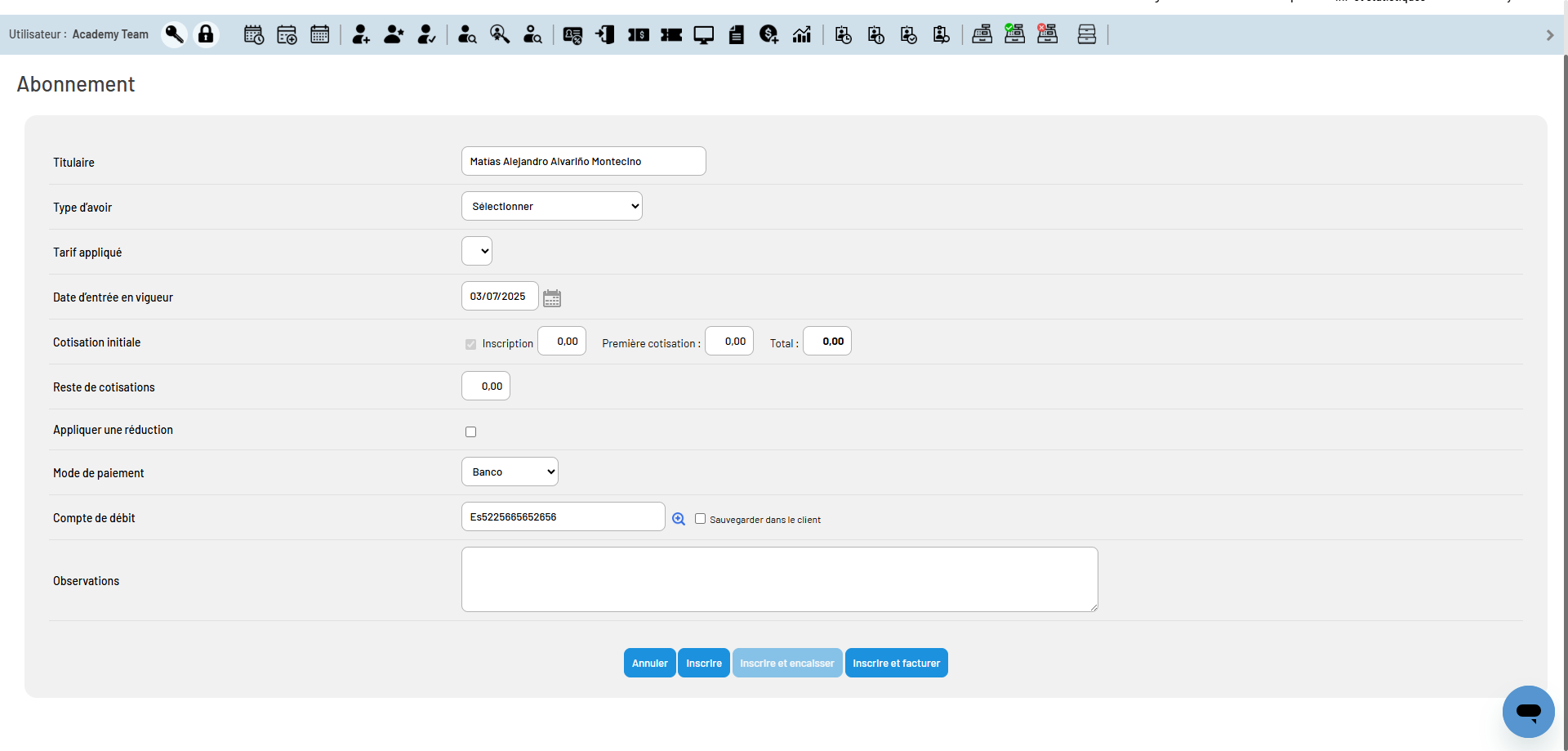Check Sauvegarder dans le client
Image resolution: width=1568 pixels, height=751 pixels.
click(700, 519)
